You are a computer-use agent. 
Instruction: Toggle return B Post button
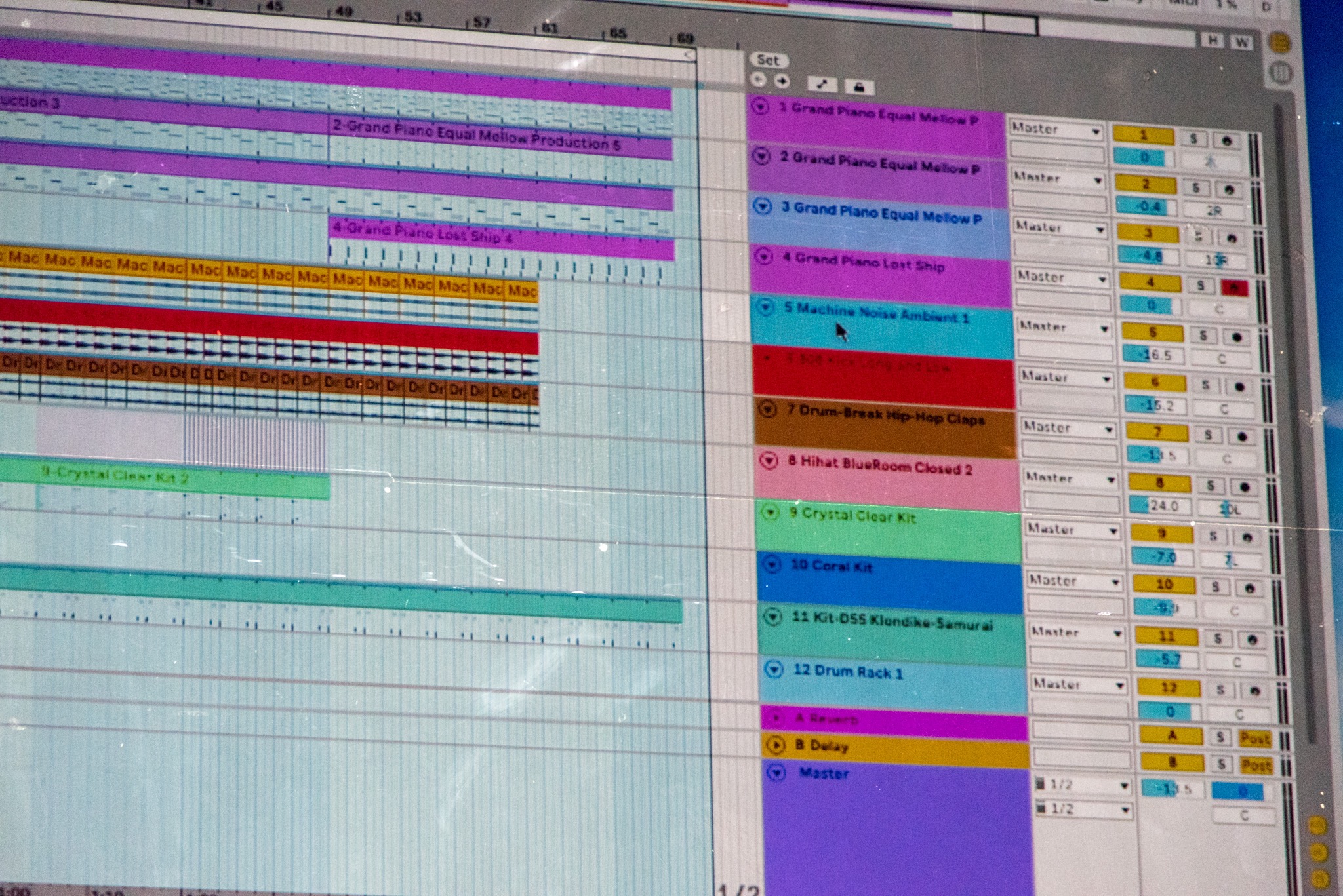(1256, 766)
